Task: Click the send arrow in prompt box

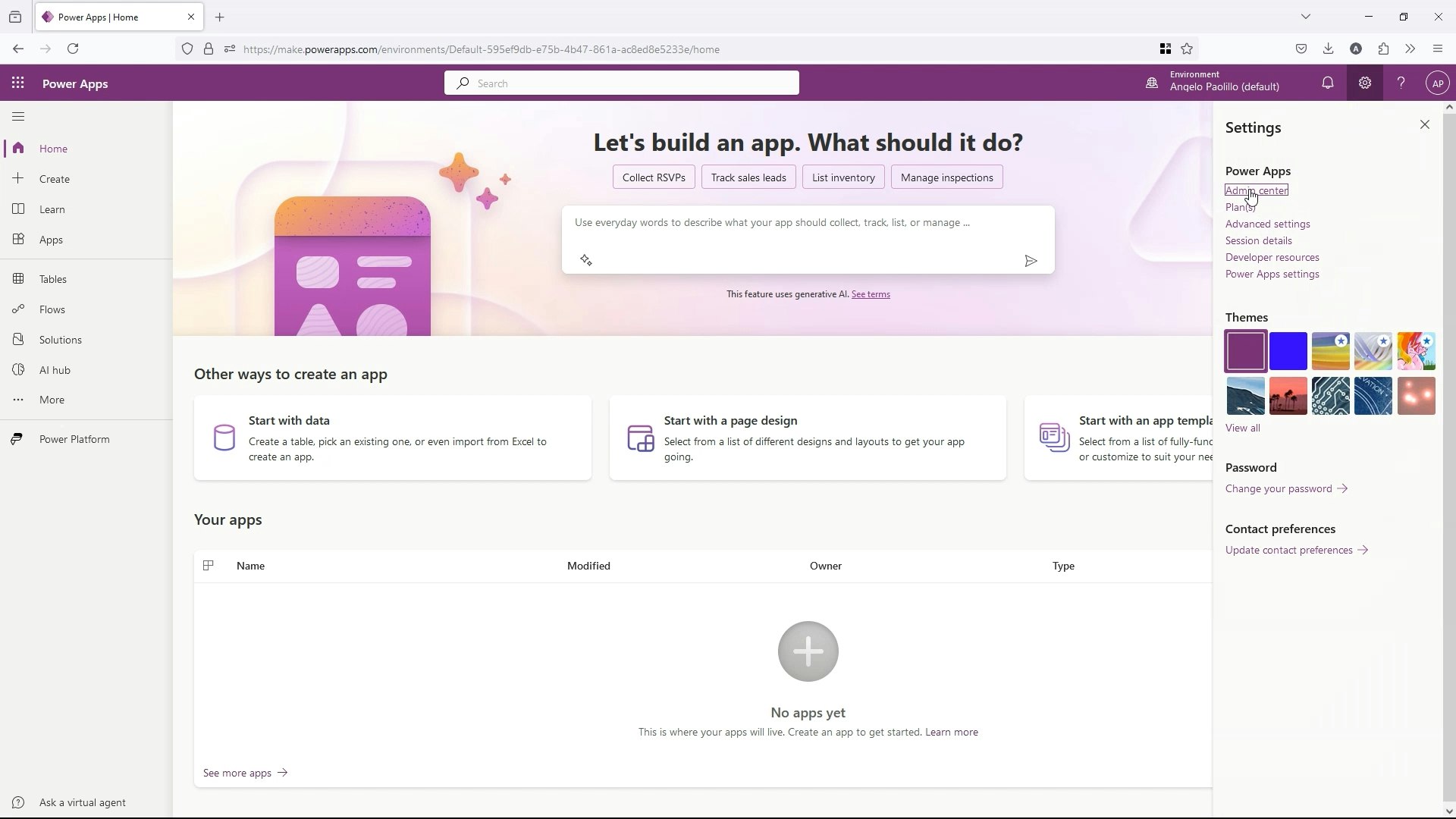Action: point(1030,261)
